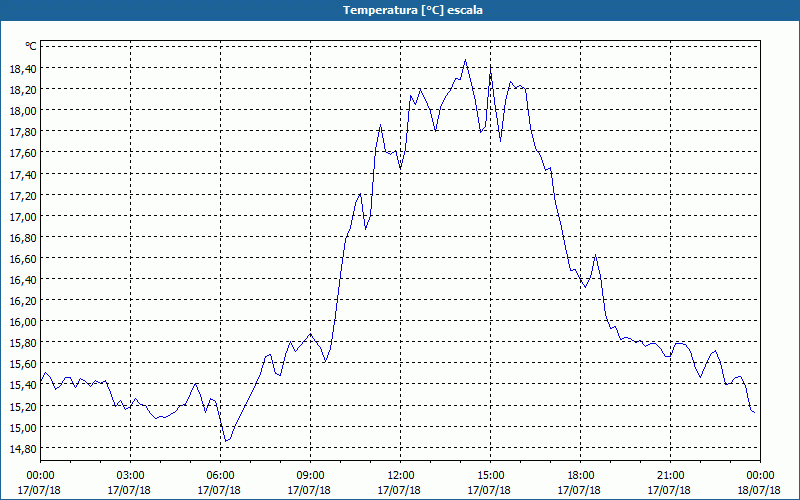Click the 16,40 y-axis value
The image size is (800, 500).
pyautogui.click(x=23, y=279)
